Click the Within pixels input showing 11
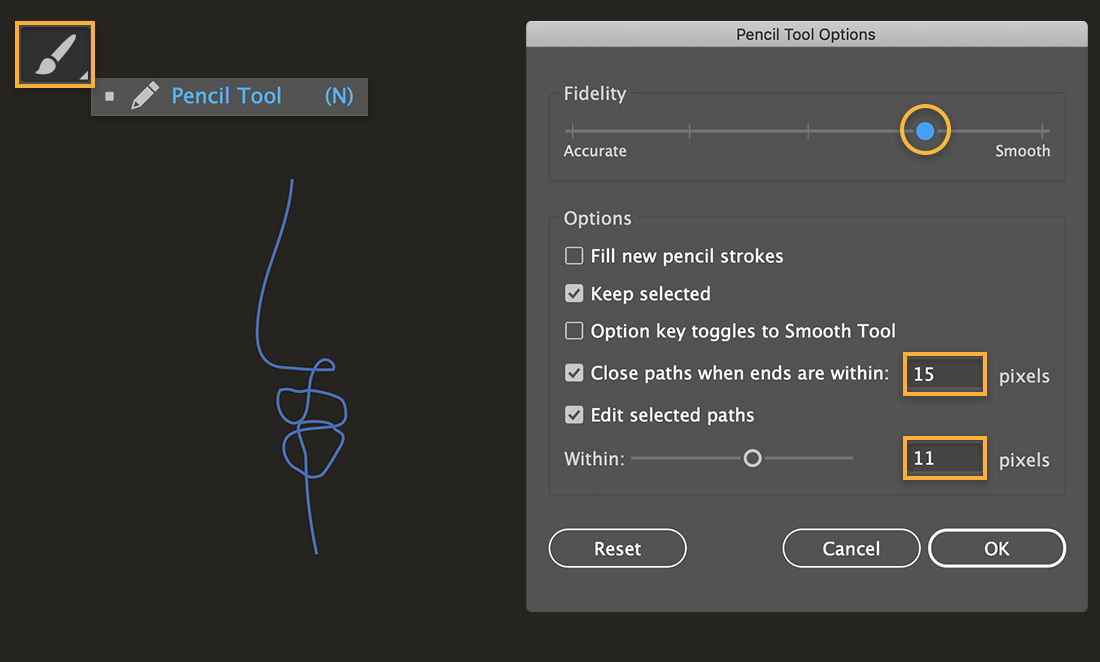The image size is (1100, 662). point(944,457)
